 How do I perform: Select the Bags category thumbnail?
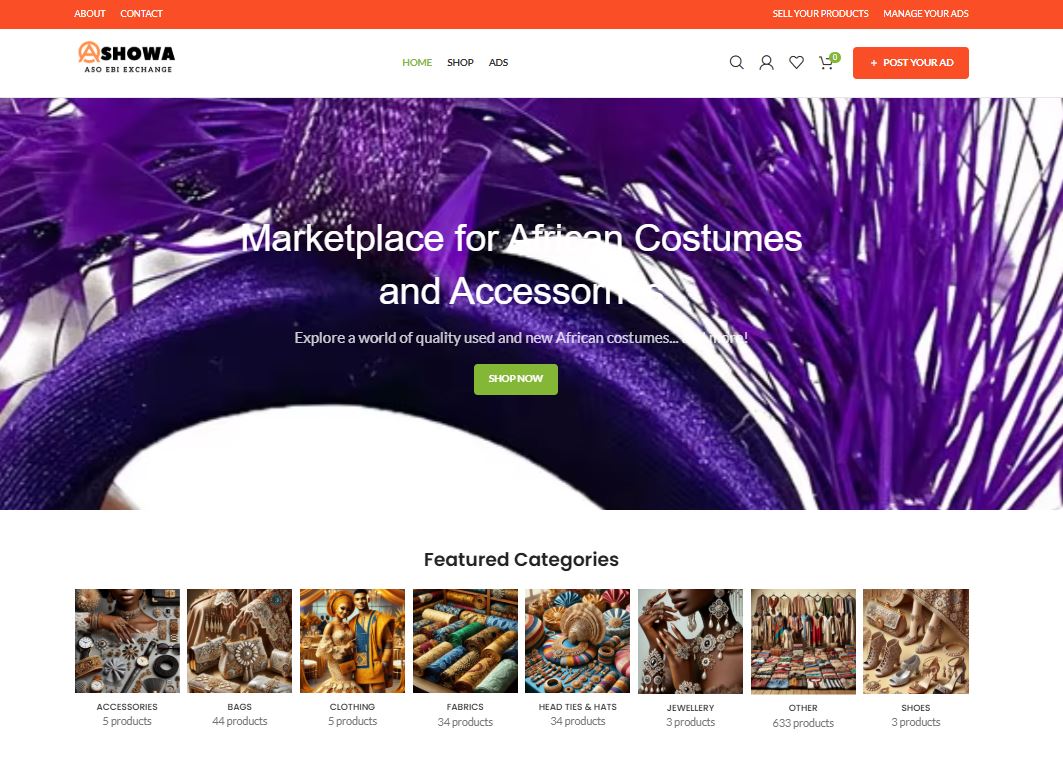tap(239, 640)
